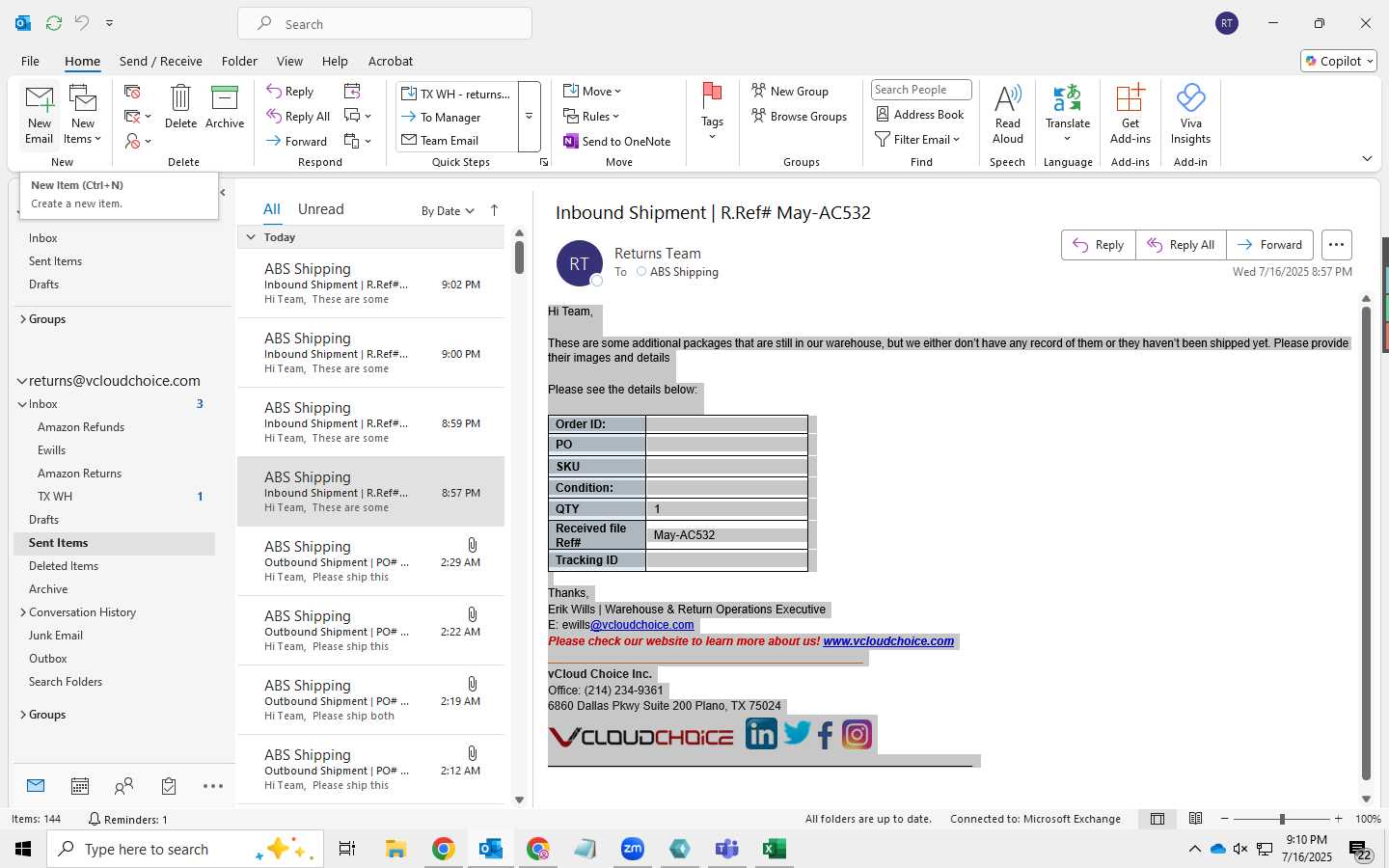Open Microsoft Teams from taskbar
Image resolution: width=1389 pixels, height=868 pixels.
[726, 849]
